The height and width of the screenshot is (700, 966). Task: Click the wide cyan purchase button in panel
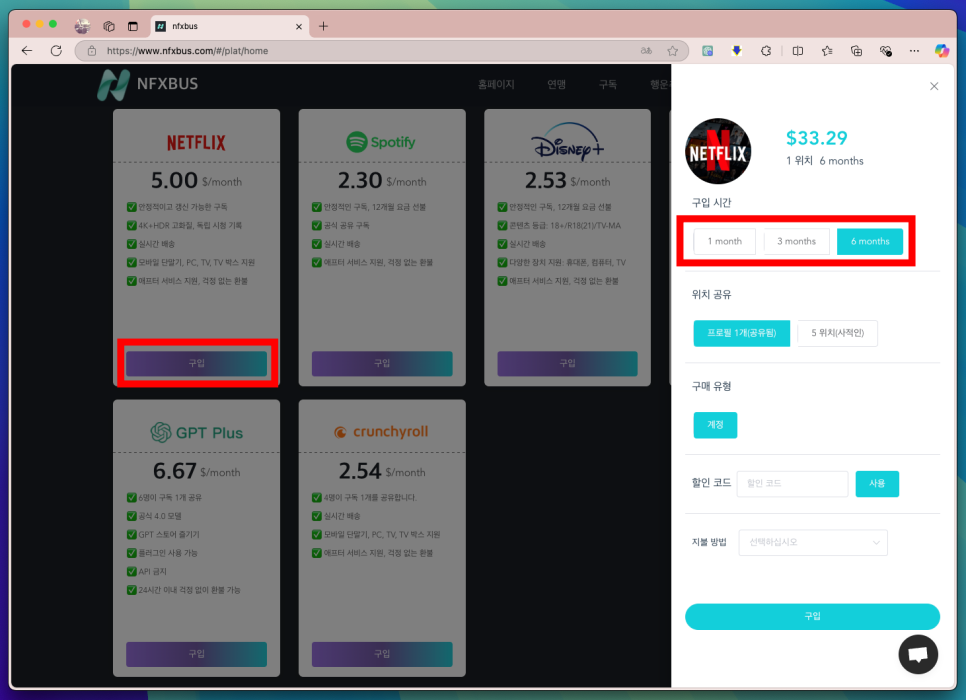pos(813,617)
